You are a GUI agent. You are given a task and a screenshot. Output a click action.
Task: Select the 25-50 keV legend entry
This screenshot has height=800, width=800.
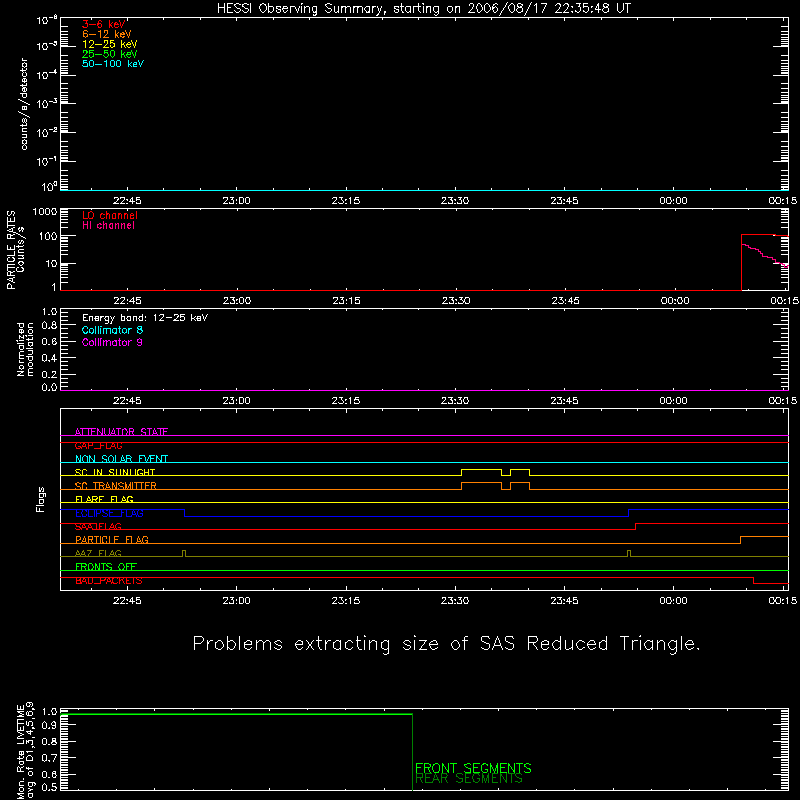click(x=110, y=54)
